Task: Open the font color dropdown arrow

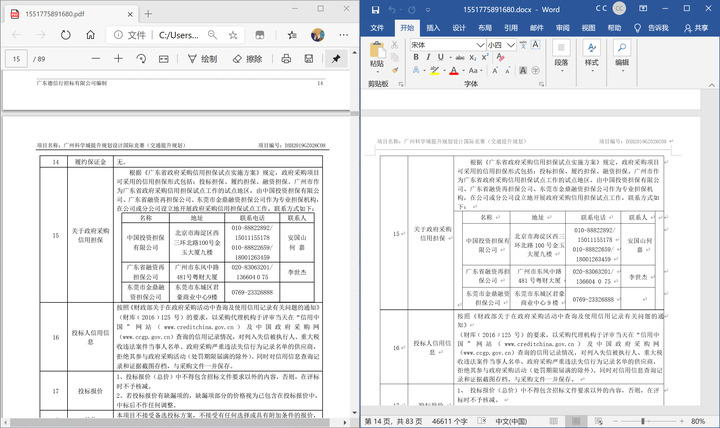Action: 463,70
